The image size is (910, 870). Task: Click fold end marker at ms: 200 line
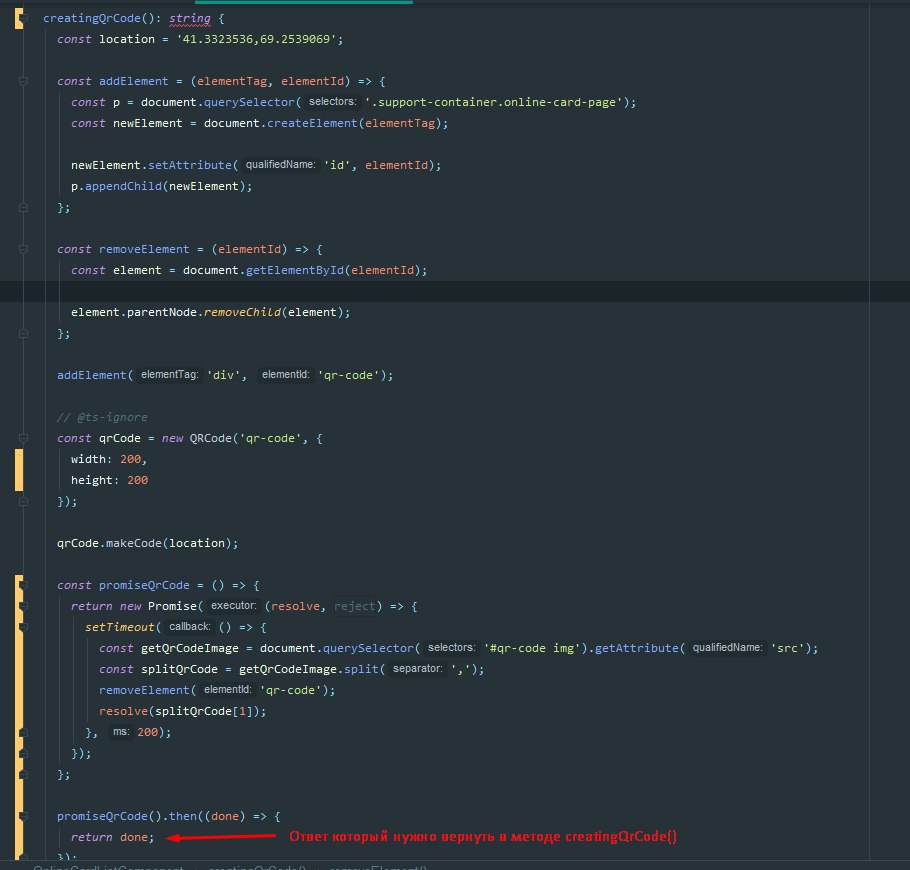(x=23, y=732)
